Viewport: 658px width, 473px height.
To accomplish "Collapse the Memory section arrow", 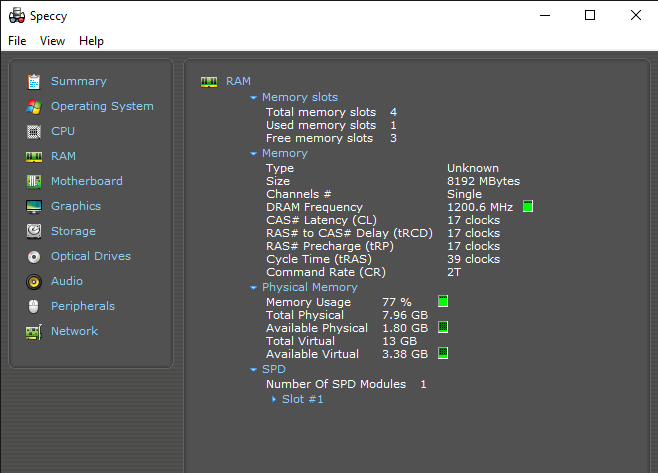I will pyautogui.click(x=253, y=154).
